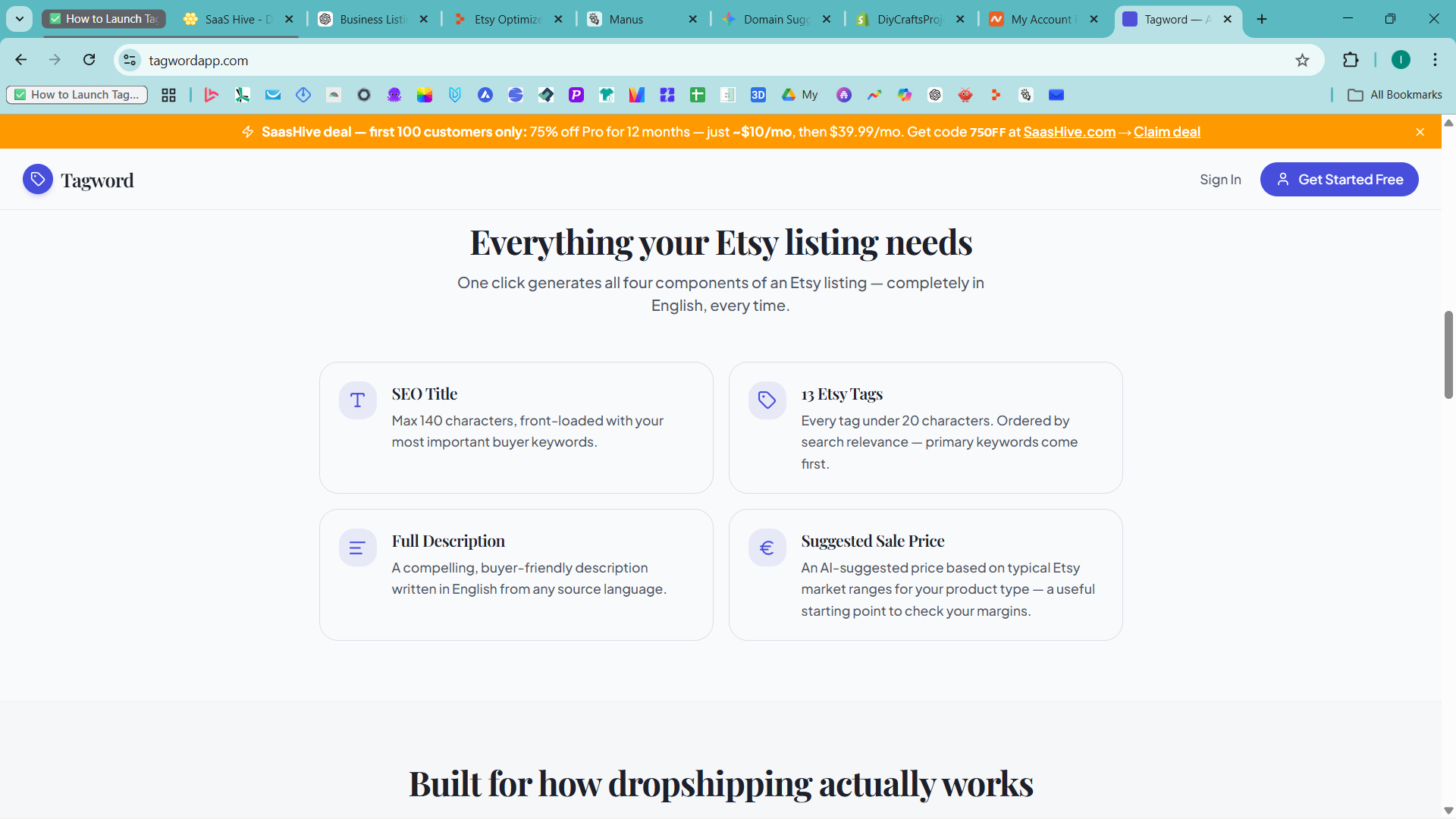Click the Tagword brand name
This screenshot has width=1456, height=819.
pos(97,180)
